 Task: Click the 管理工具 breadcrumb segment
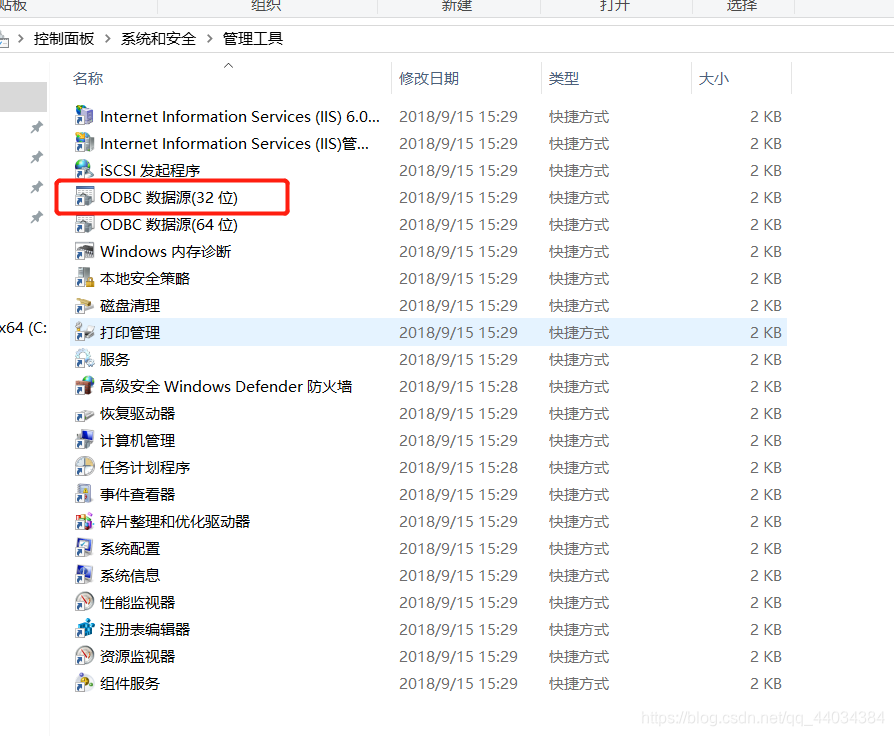(x=253, y=39)
